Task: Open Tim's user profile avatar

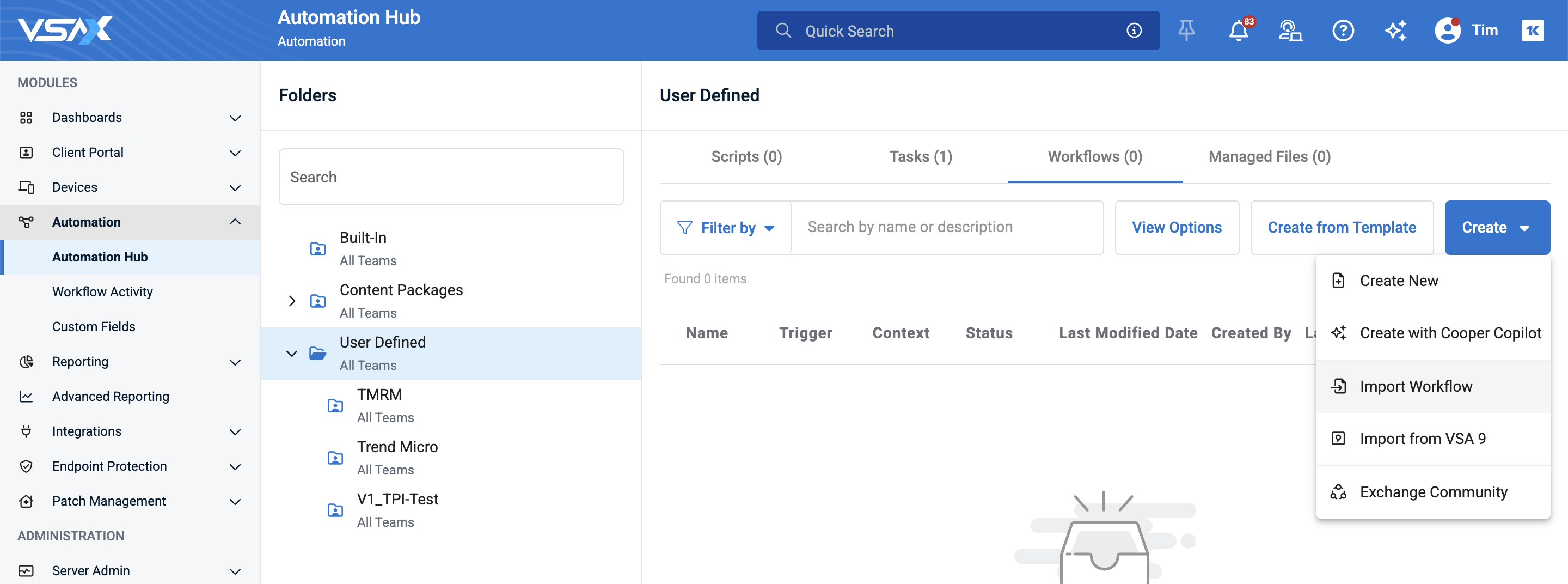Action: [x=1448, y=31]
